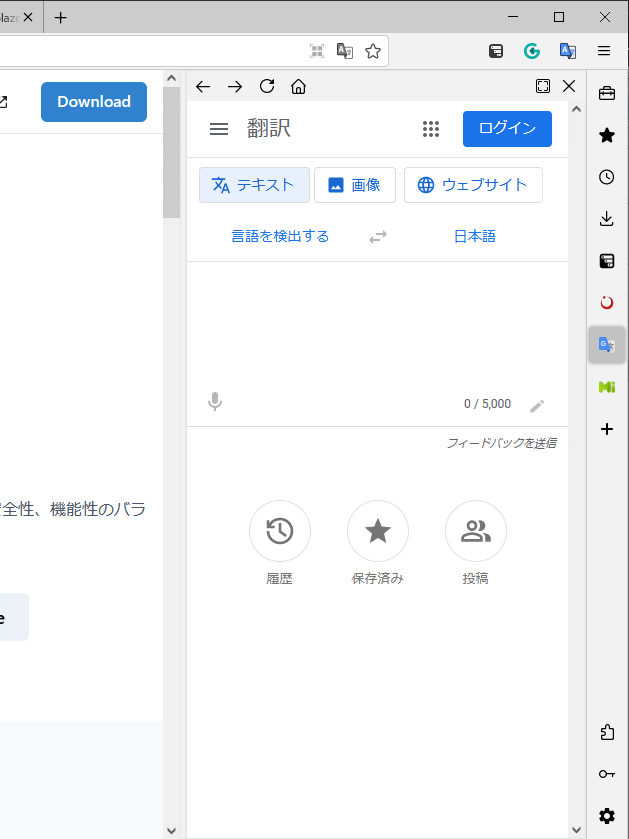
Task: Click the translate page icon in address bar
Action: (344, 51)
